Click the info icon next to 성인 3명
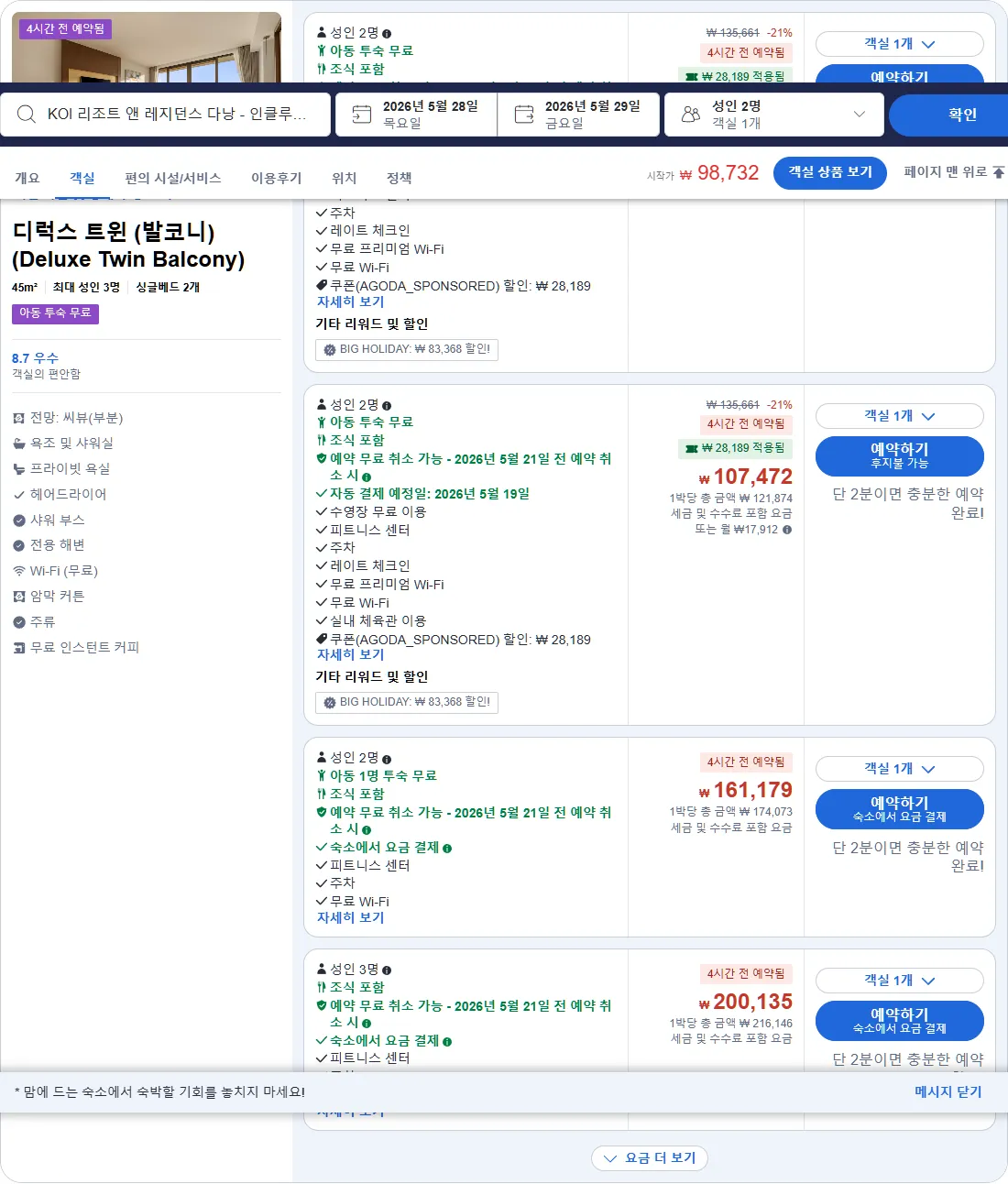Screen dimensions: 1008x1184 pyautogui.click(x=387, y=970)
